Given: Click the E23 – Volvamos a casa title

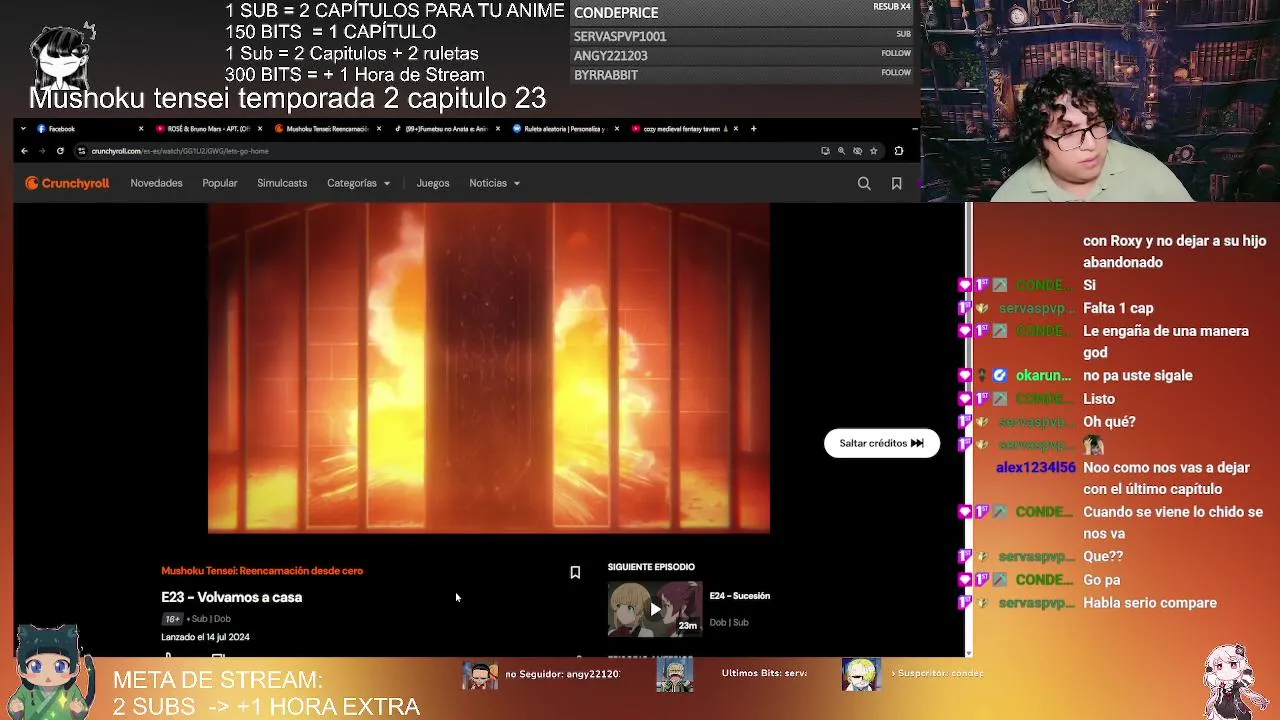Looking at the screenshot, I should point(231,597).
